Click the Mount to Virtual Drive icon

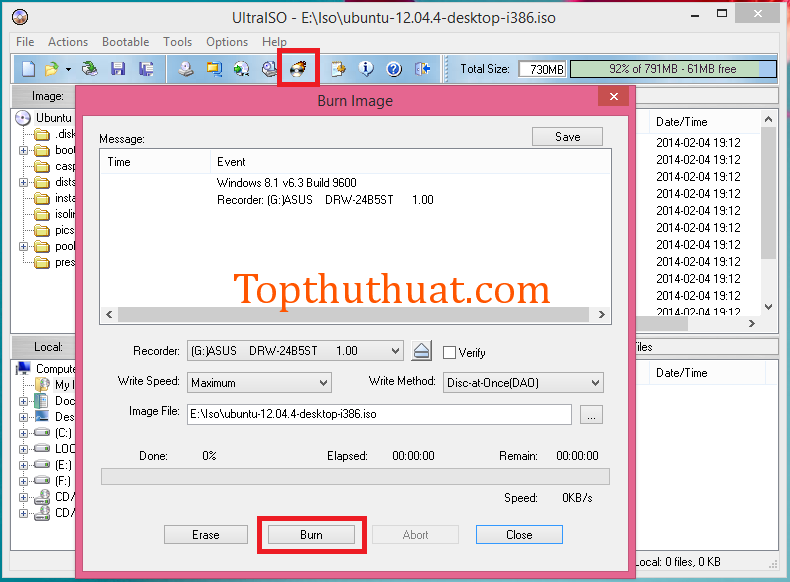pos(270,69)
